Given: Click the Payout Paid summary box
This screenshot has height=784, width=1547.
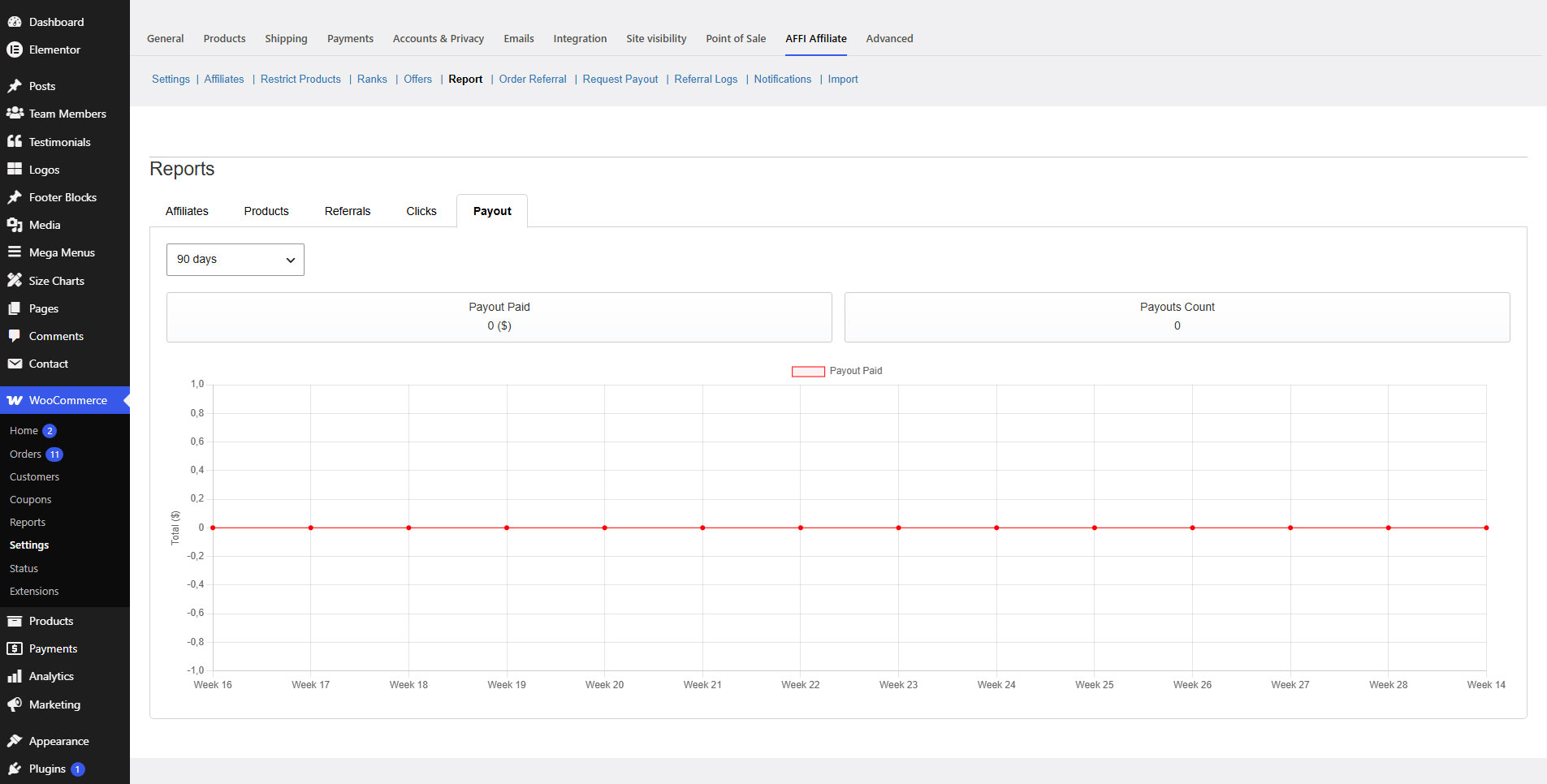Looking at the screenshot, I should [x=499, y=317].
